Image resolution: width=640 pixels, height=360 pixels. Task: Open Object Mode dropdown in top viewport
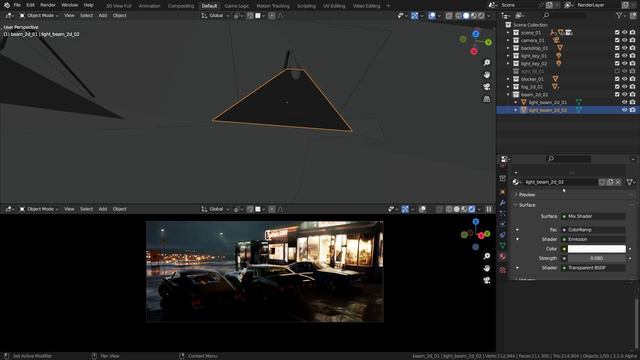39,16
